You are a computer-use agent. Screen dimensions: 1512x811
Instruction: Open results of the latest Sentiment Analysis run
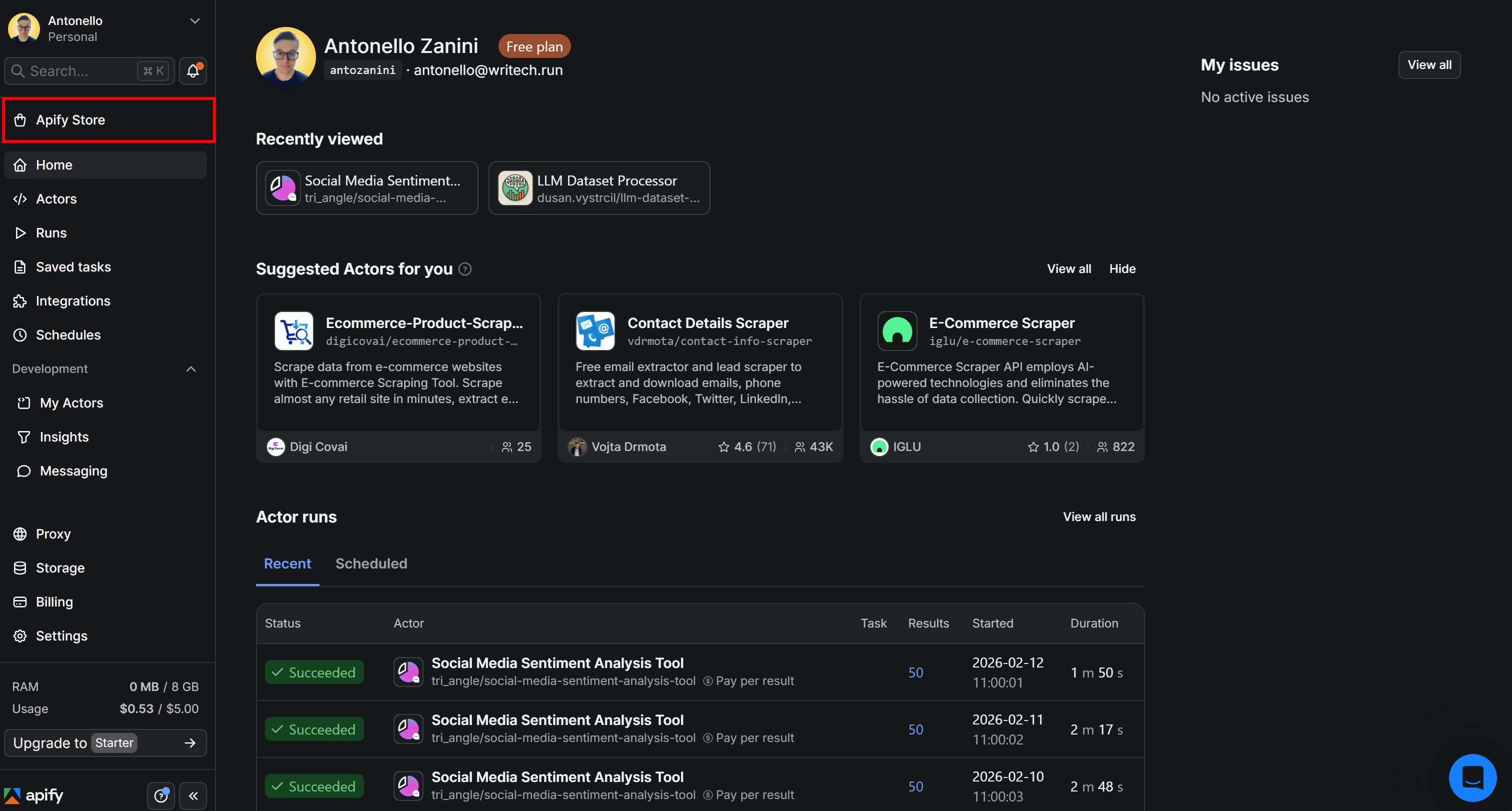[915, 672]
